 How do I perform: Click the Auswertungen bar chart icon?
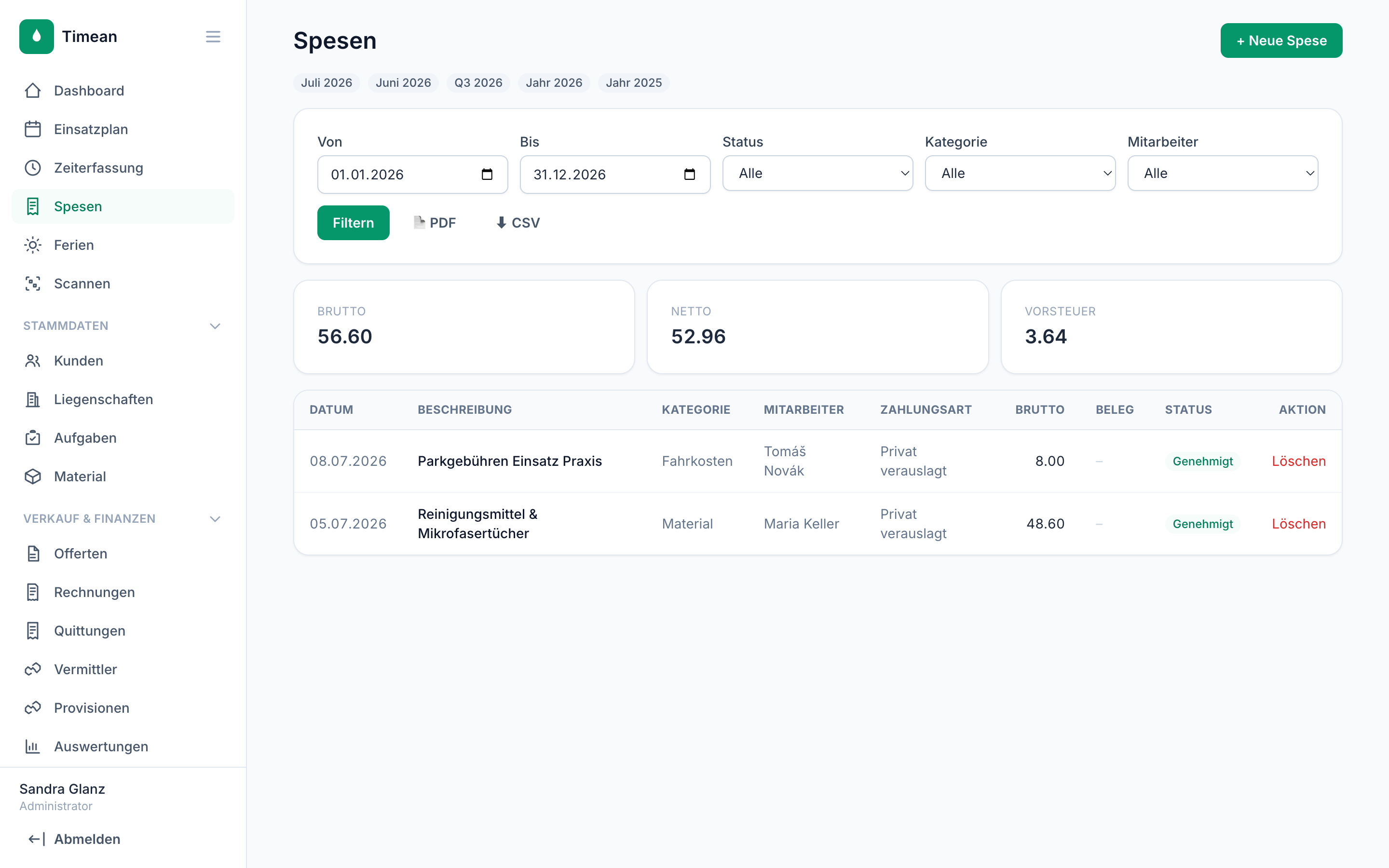pos(33,746)
